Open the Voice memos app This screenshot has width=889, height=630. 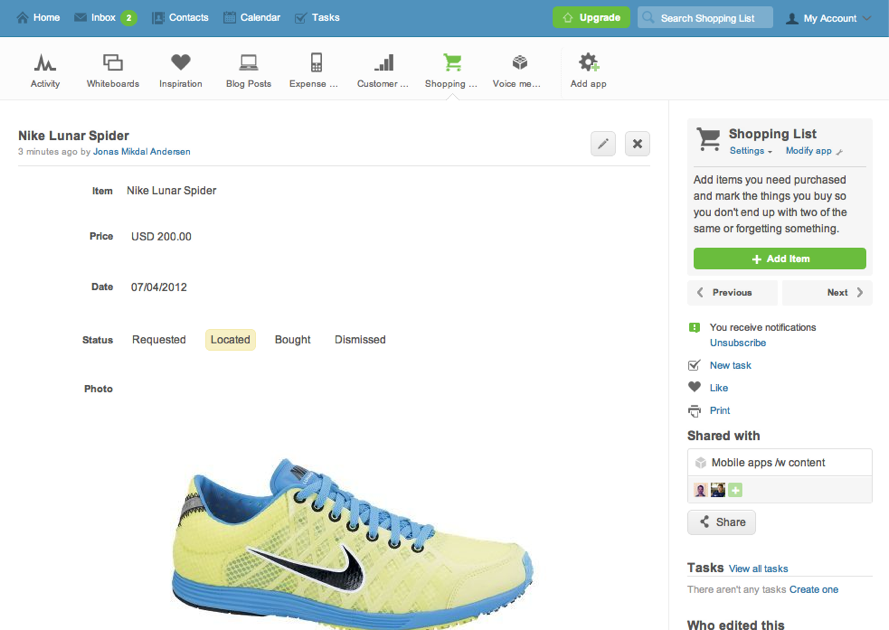pyautogui.click(x=517, y=70)
